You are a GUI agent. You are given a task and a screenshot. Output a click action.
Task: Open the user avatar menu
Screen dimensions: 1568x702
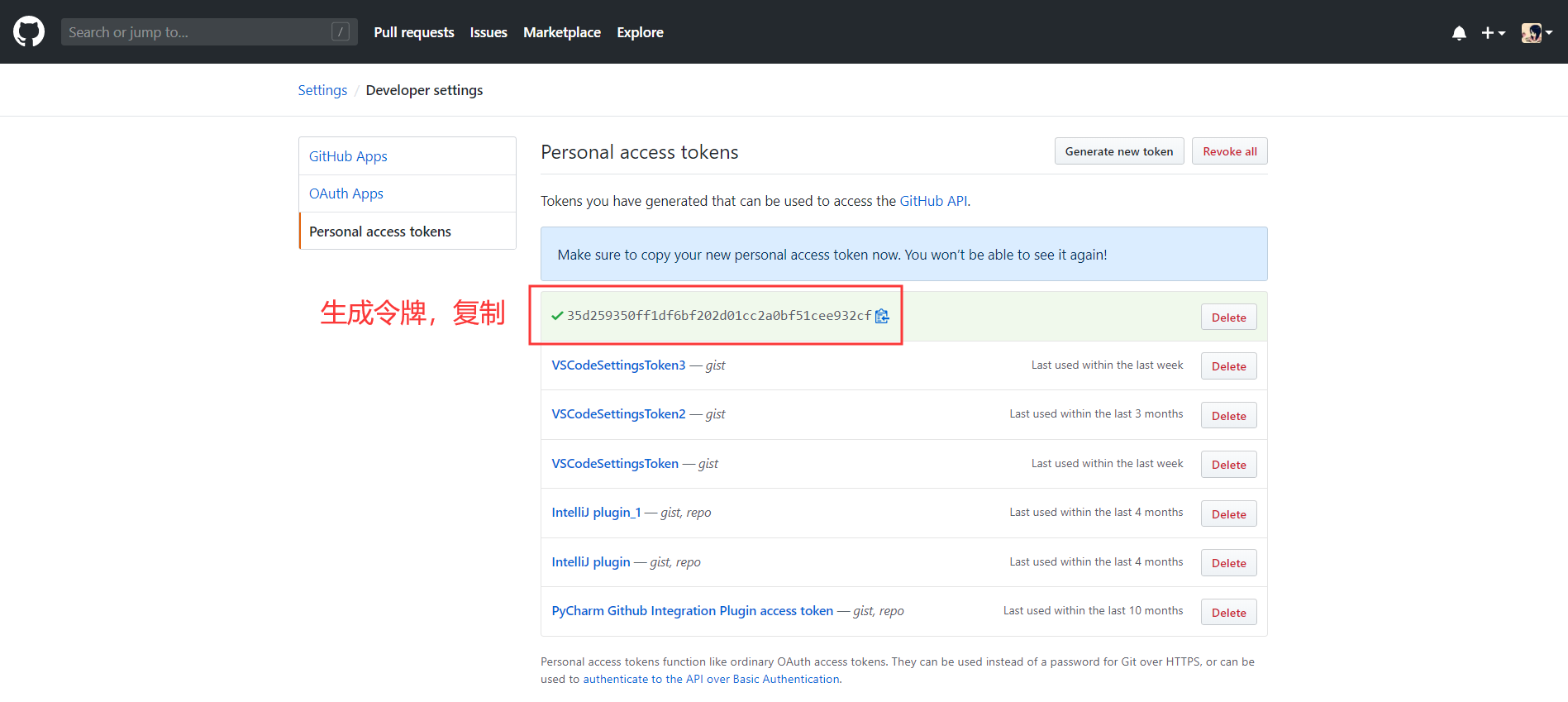point(1537,32)
